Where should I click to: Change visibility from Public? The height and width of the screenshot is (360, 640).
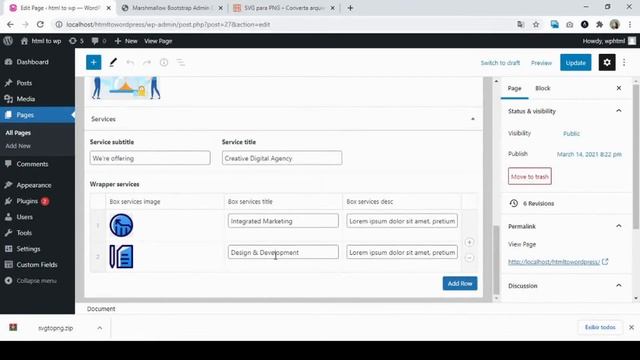(571, 133)
